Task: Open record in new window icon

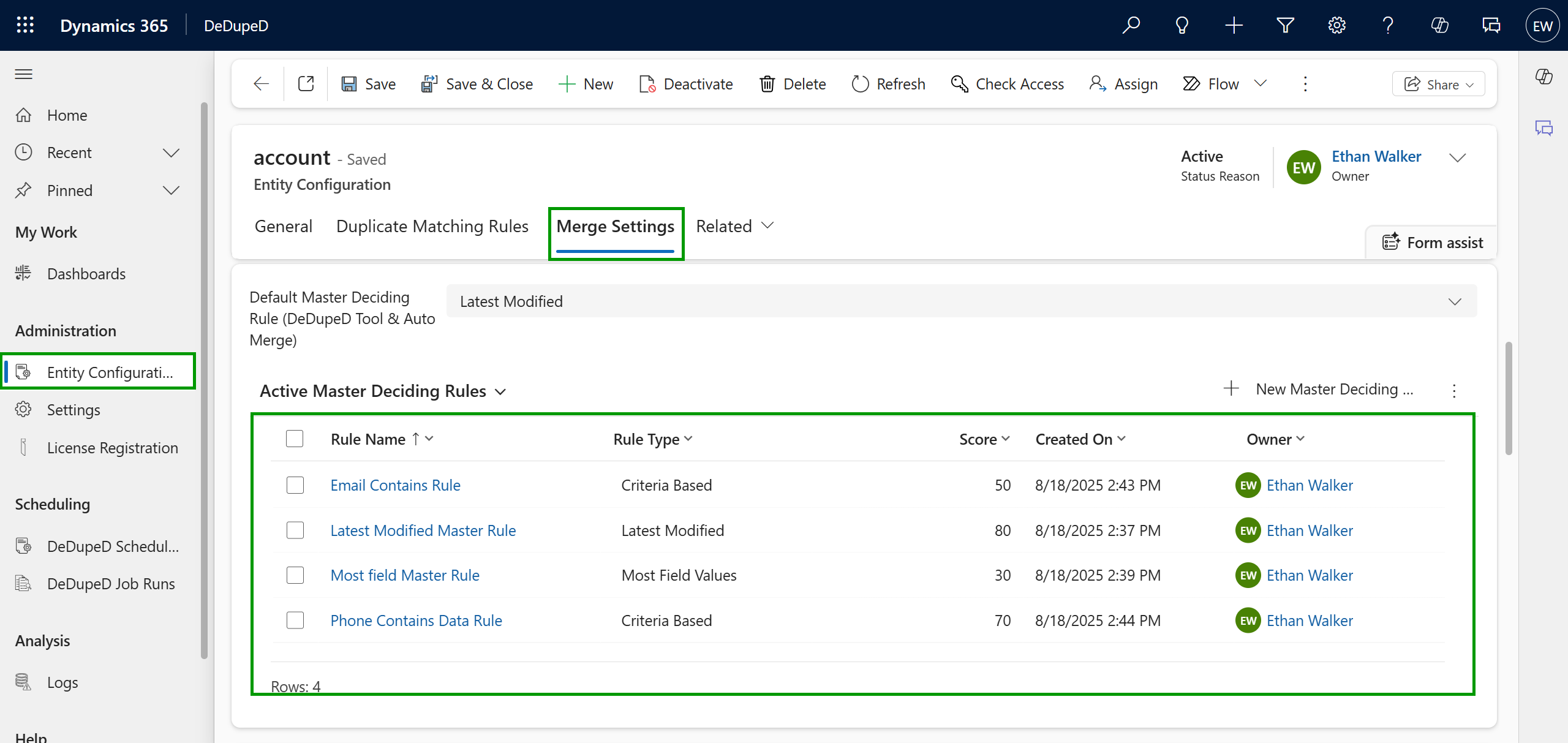Action: pos(306,84)
